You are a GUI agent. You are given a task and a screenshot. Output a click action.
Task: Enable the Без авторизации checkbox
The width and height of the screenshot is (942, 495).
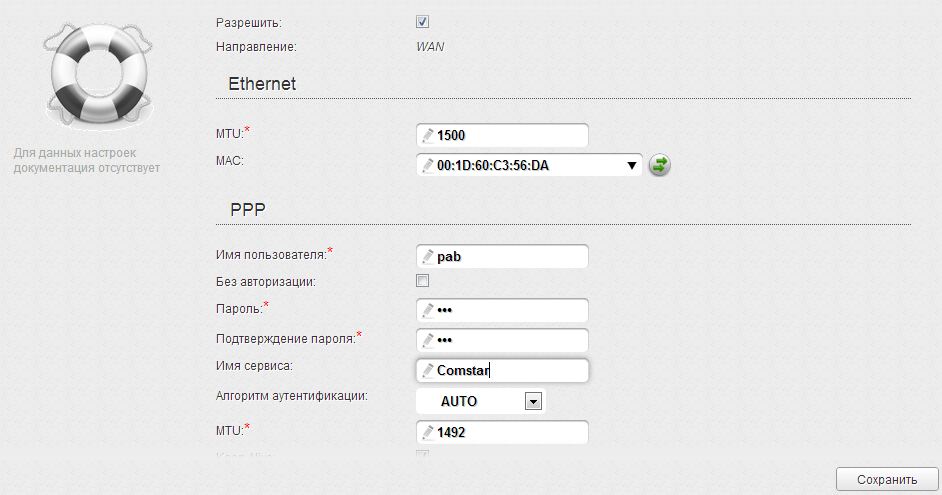(x=422, y=281)
